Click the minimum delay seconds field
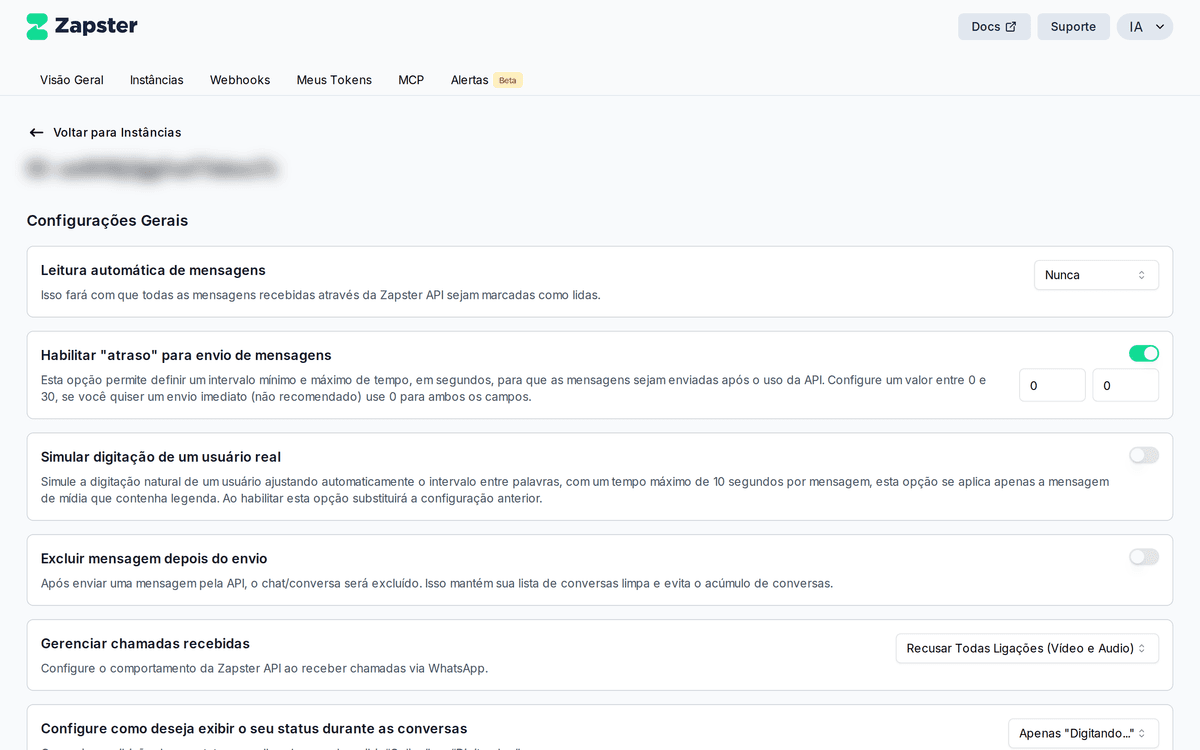This screenshot has width=1200, height=750. 1051,385
